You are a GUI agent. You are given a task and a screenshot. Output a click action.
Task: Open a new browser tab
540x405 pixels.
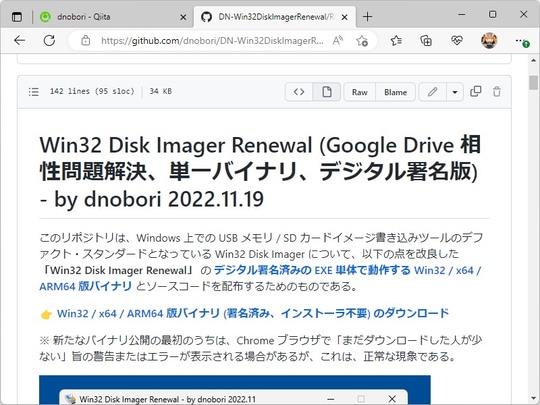click(367, 17)
